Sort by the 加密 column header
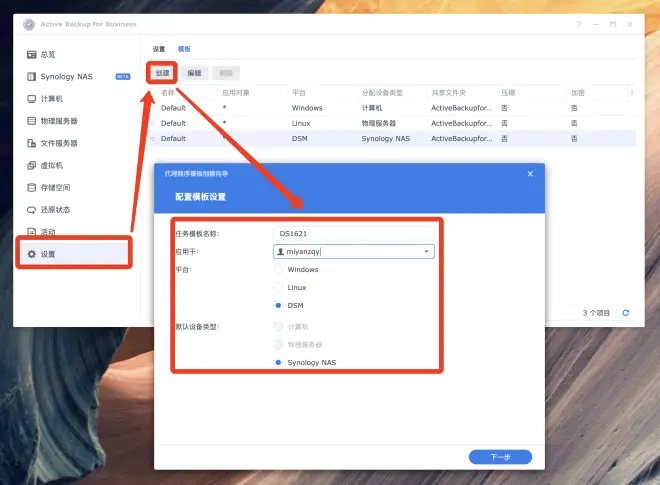Viewport: 660px width, 485px height. click(578, 93)
